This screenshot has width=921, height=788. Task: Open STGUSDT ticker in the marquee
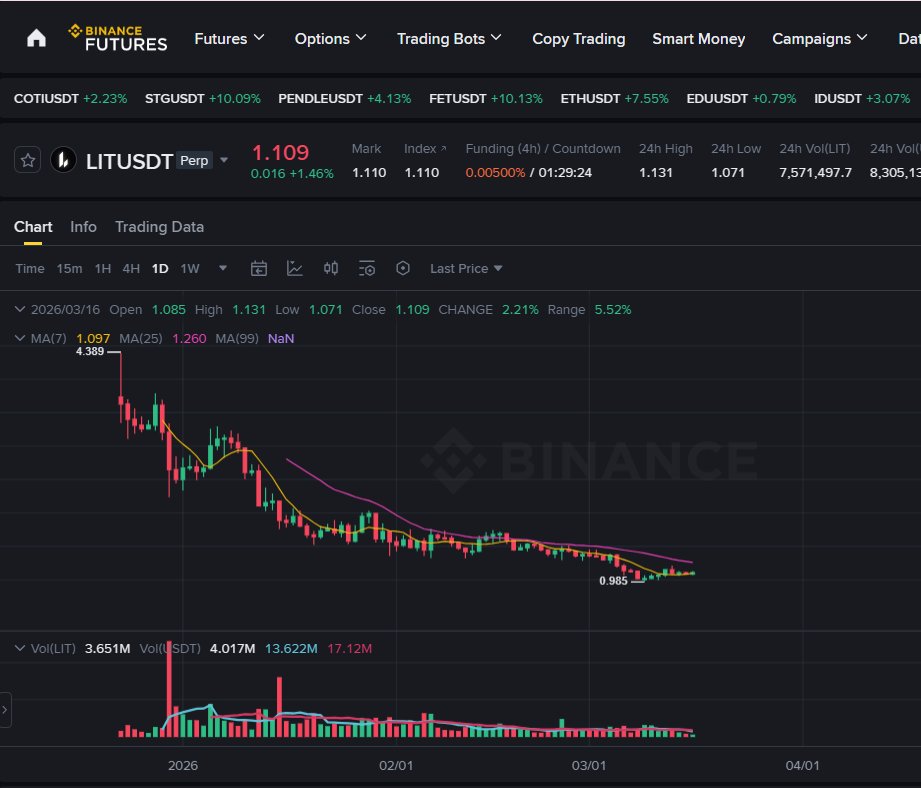[x=203, y=99]
